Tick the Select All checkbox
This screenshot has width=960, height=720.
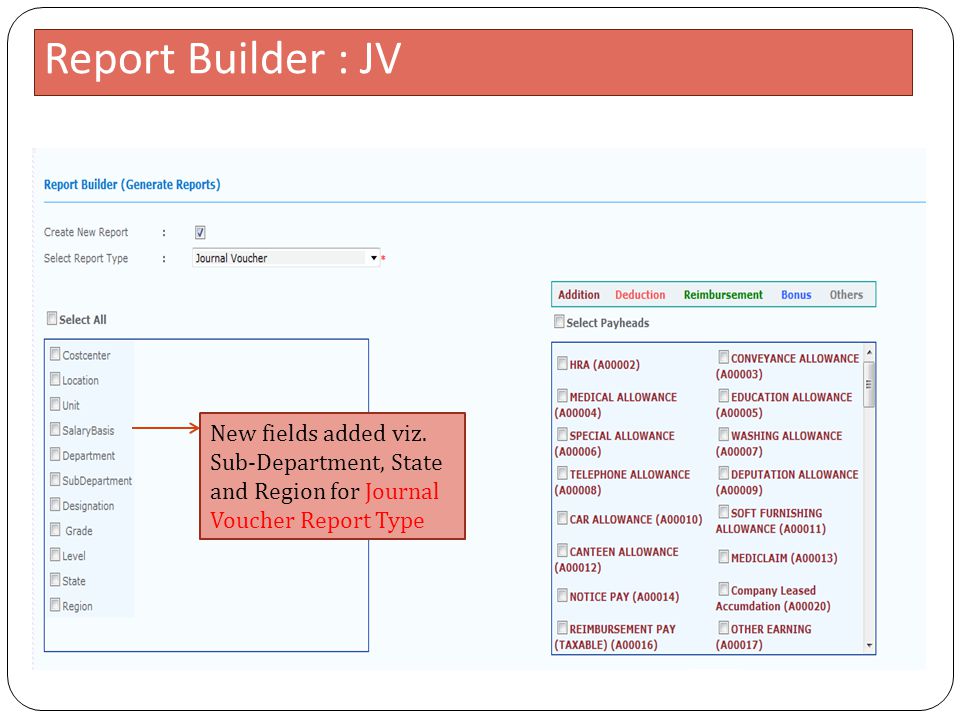pyautogui.click(x=52, y=318)
